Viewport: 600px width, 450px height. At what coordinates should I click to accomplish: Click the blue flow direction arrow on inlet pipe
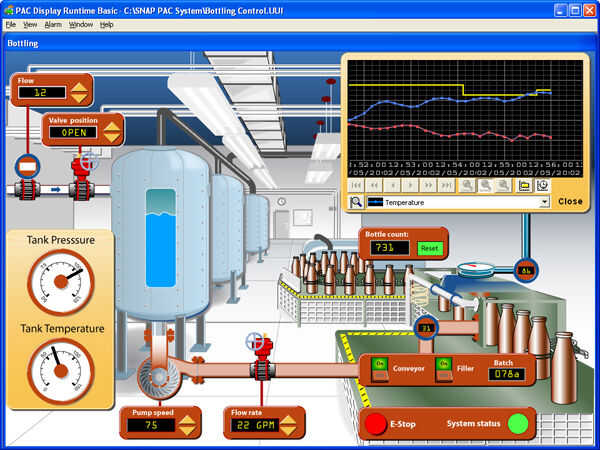pyautogui.click(x=56, y=189)
